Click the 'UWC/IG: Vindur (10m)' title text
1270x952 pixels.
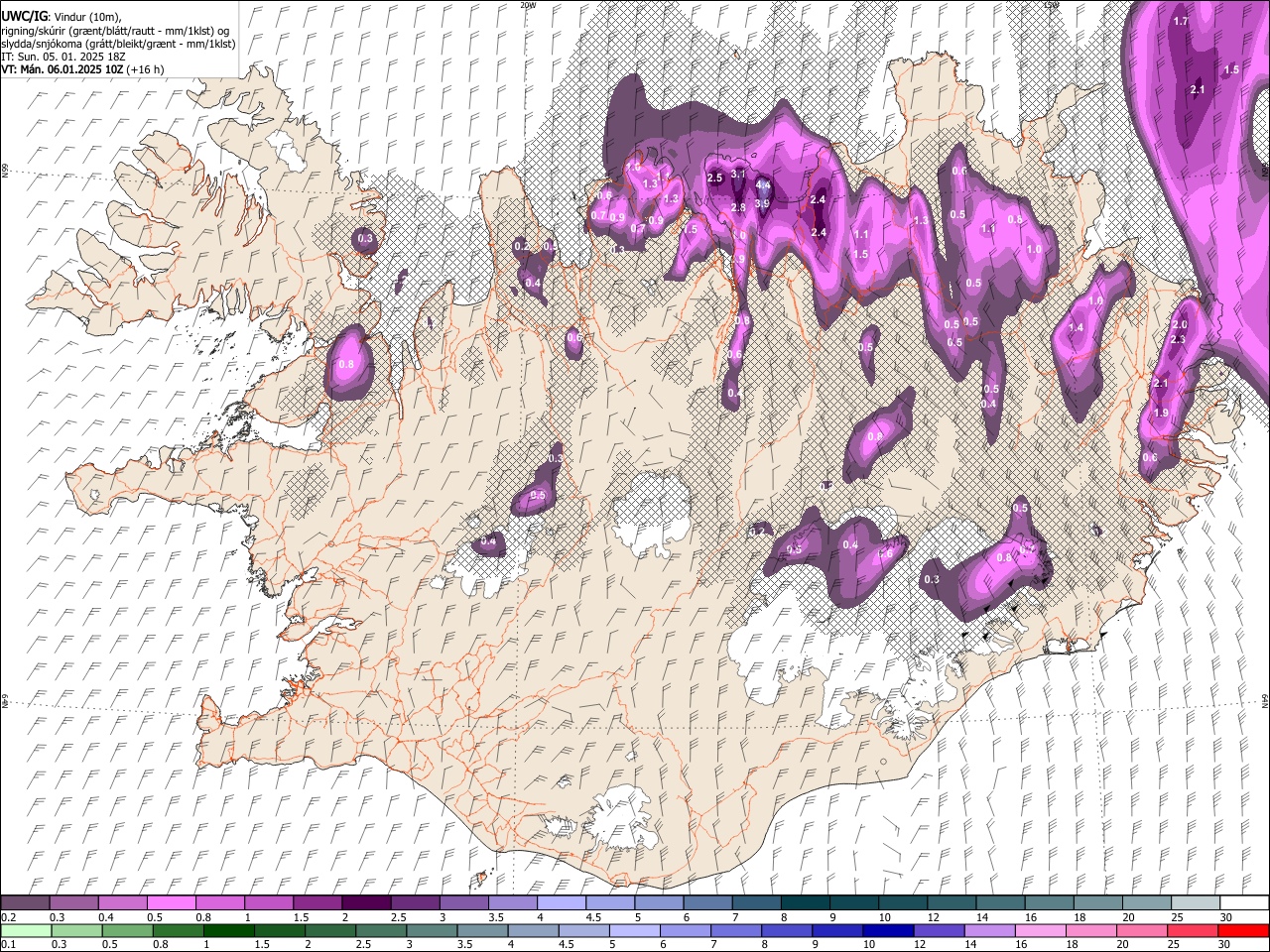[61, 17]
